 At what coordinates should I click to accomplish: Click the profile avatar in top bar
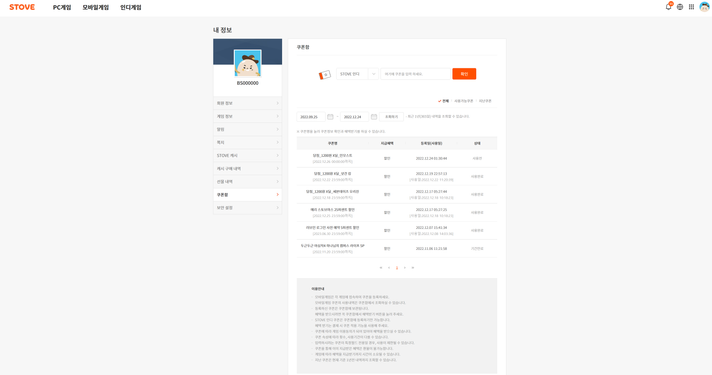[704, 7]
